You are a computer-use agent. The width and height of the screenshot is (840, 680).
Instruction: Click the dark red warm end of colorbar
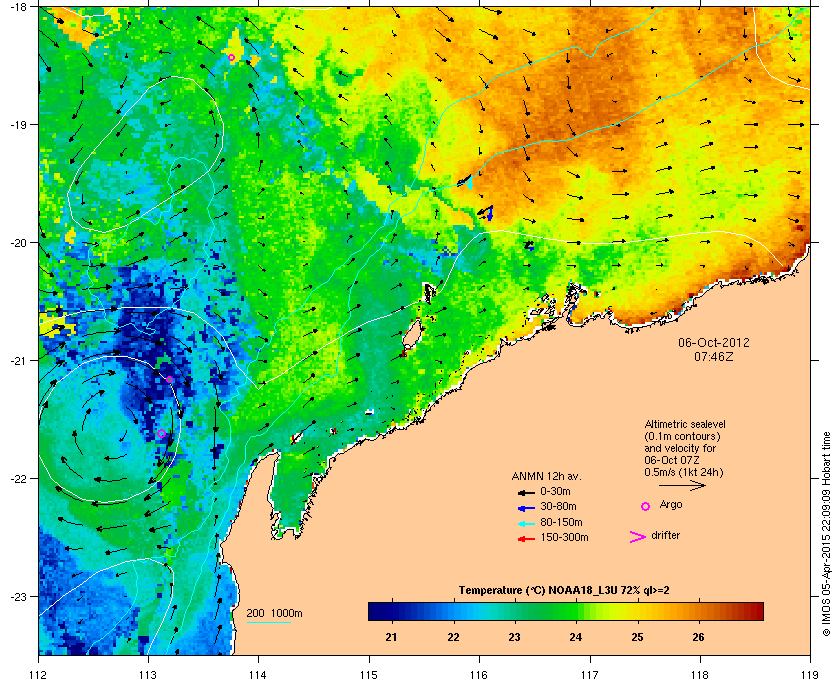coord(755,611)
